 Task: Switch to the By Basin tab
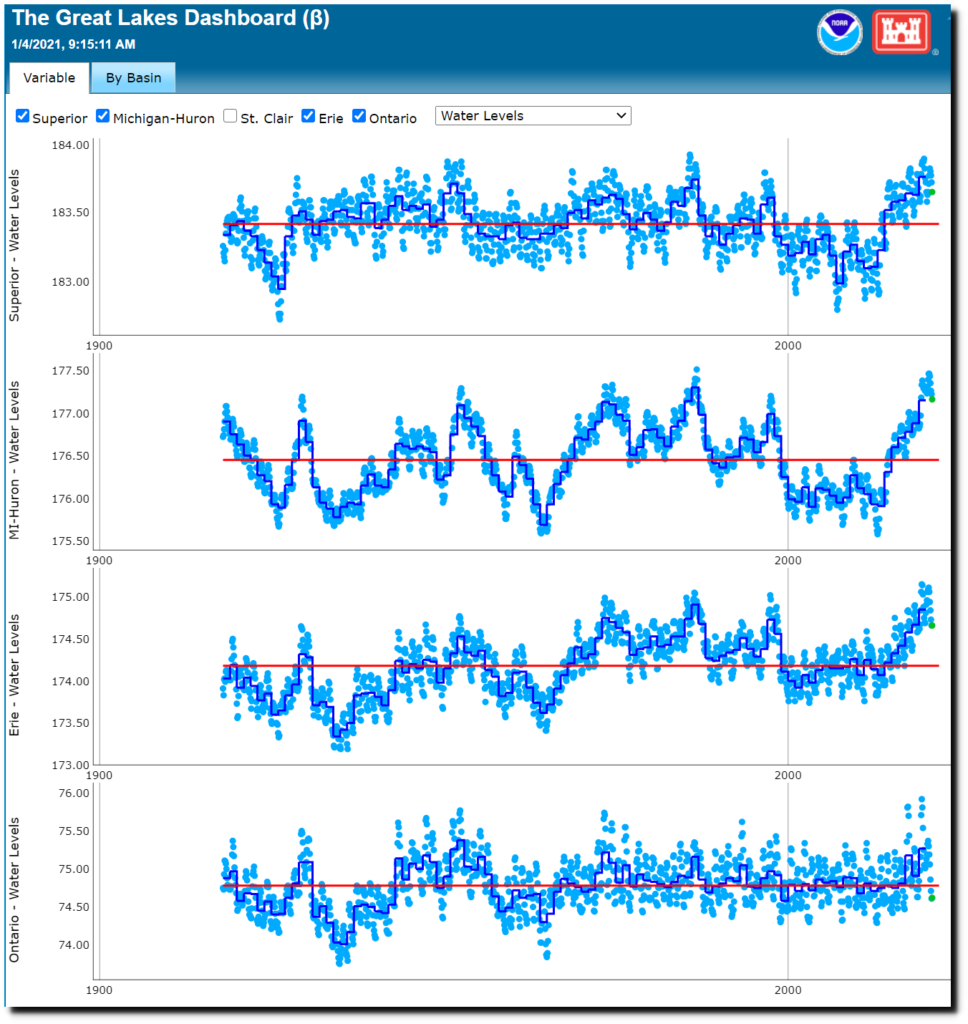coord(133,78)
